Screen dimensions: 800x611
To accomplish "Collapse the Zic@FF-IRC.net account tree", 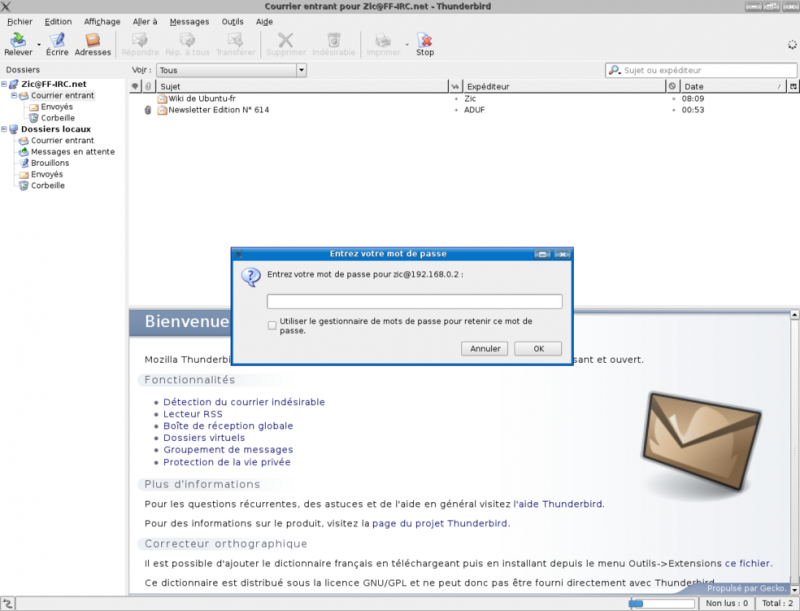I will point(4,85).
